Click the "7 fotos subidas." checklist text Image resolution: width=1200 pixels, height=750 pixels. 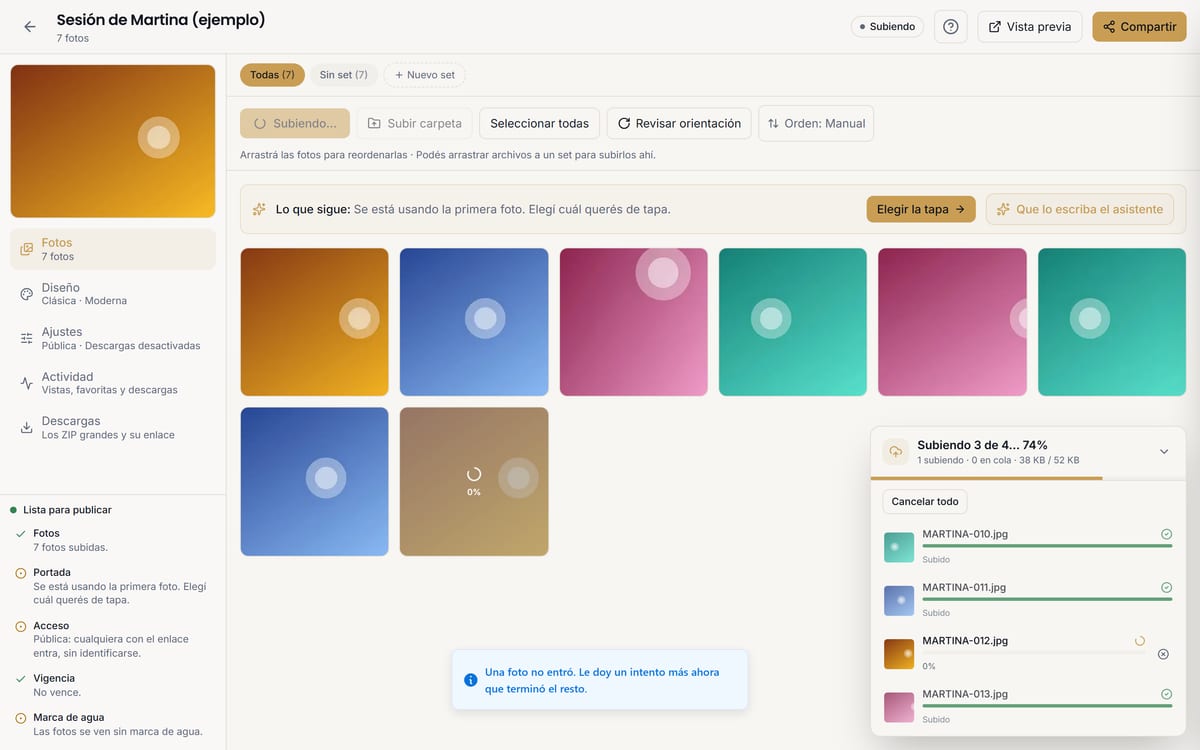point(70,547)
